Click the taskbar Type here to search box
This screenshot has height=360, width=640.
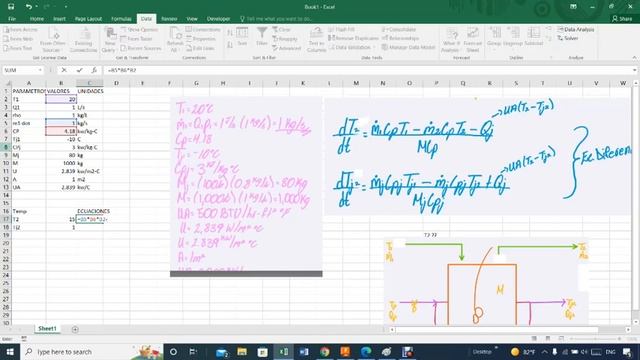point(91,351)
